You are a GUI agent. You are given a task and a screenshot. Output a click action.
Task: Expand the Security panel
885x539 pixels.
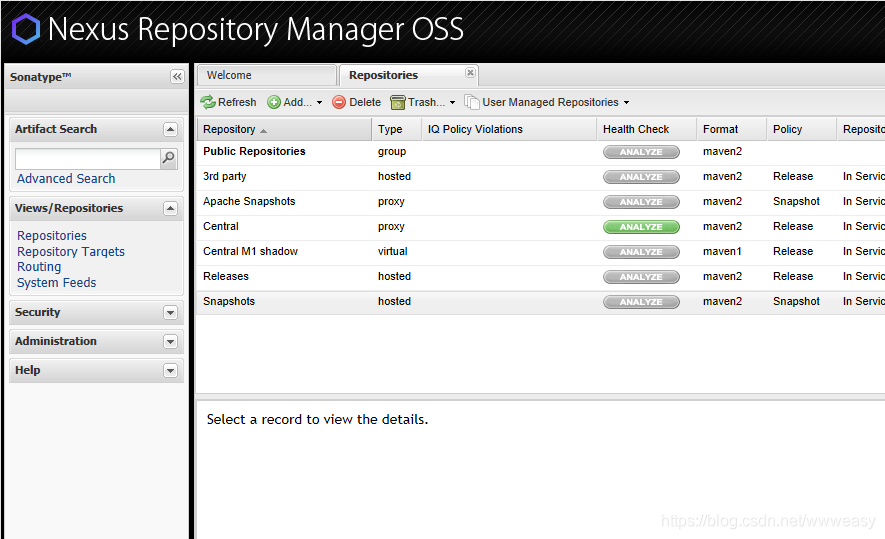pyautogui.click(x=170, y=313)
